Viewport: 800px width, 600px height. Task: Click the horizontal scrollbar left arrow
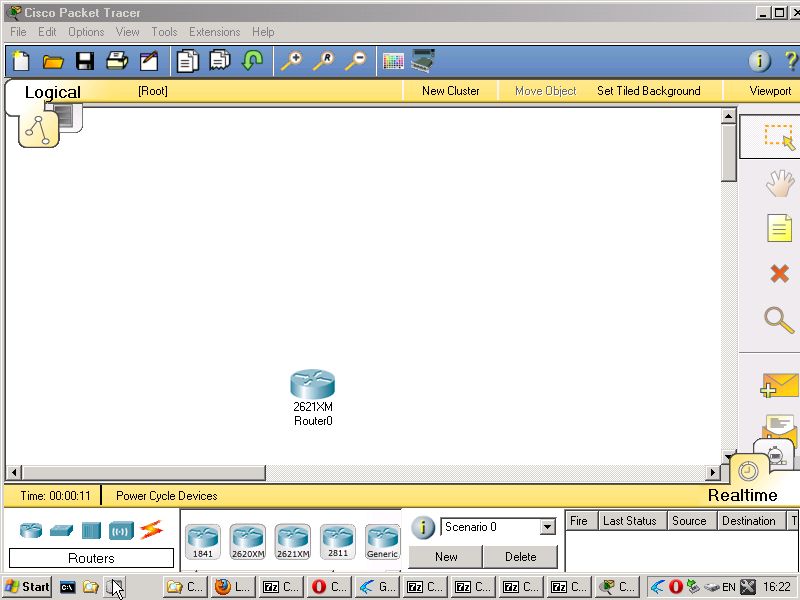click(14, 472)
